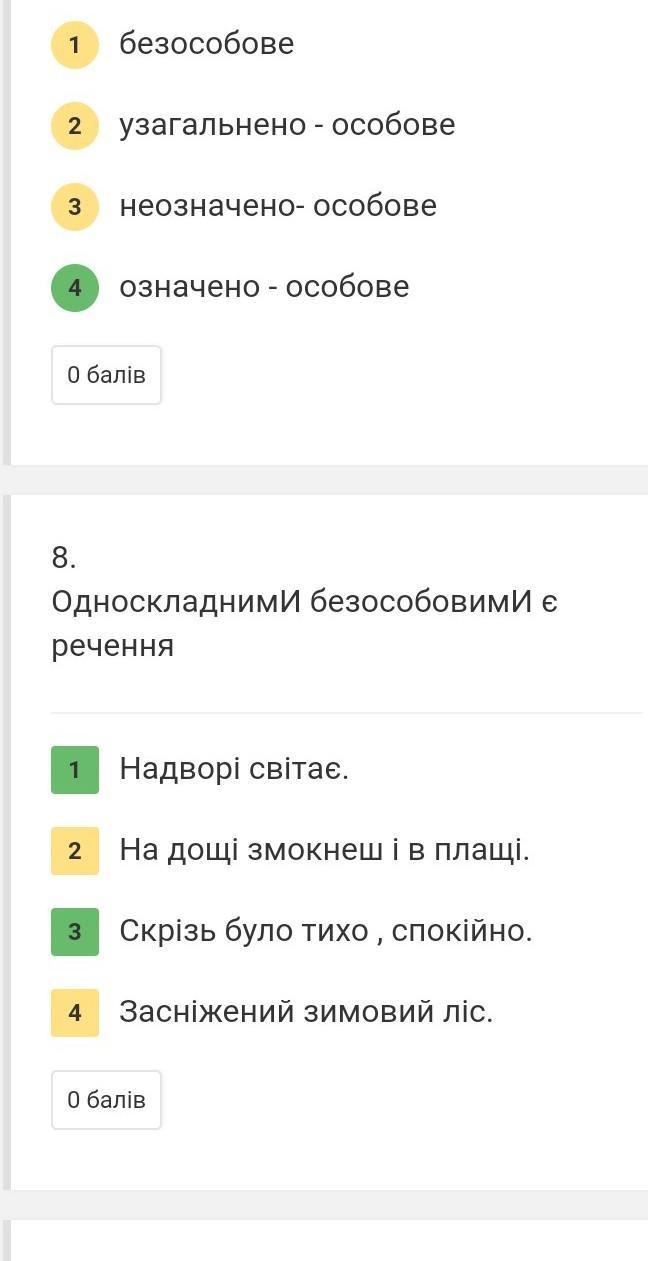
Task: Select green round option 4 'означено - особове'
Action: [x=75, y=287]
